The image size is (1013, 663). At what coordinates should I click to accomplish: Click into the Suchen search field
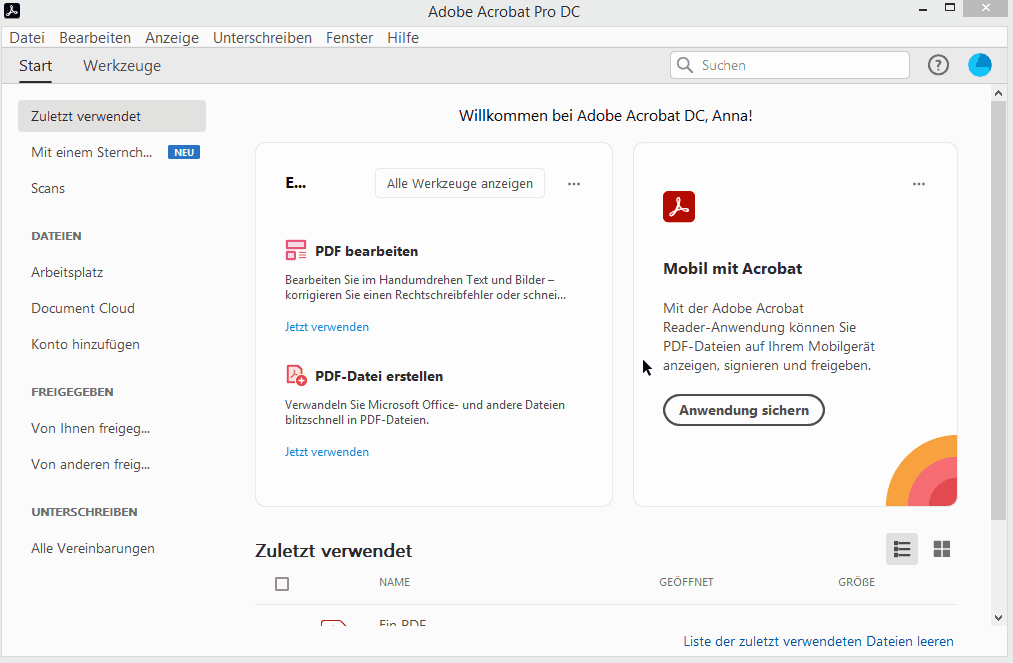click(x=789, y=65)
